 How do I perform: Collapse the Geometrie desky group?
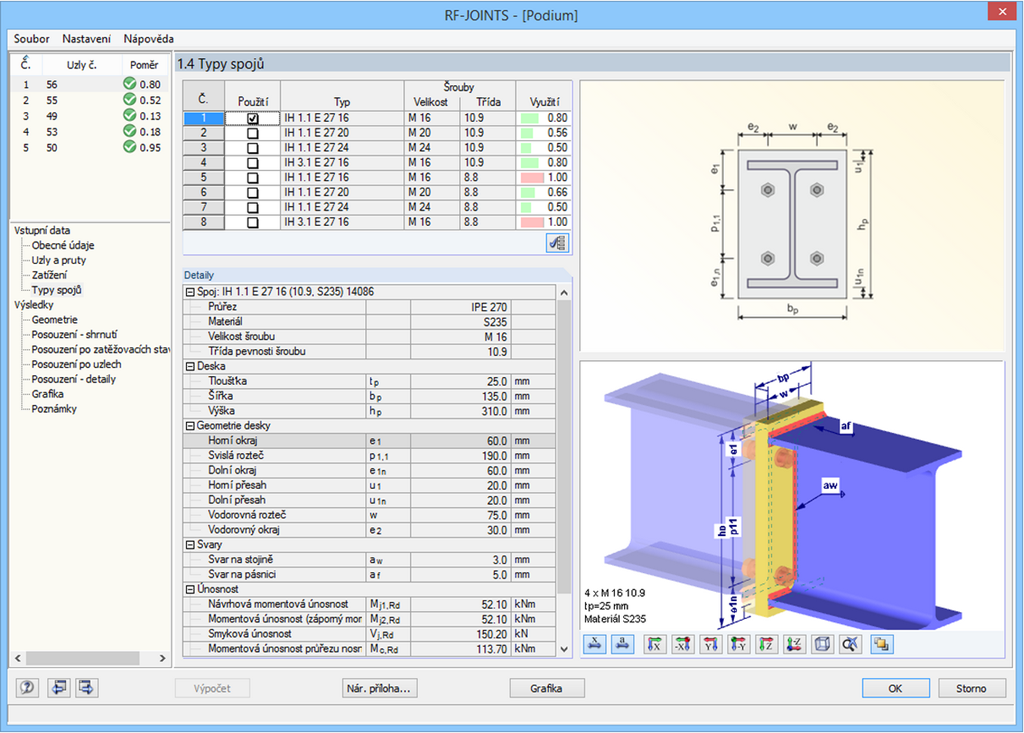(x=190, y=426)
